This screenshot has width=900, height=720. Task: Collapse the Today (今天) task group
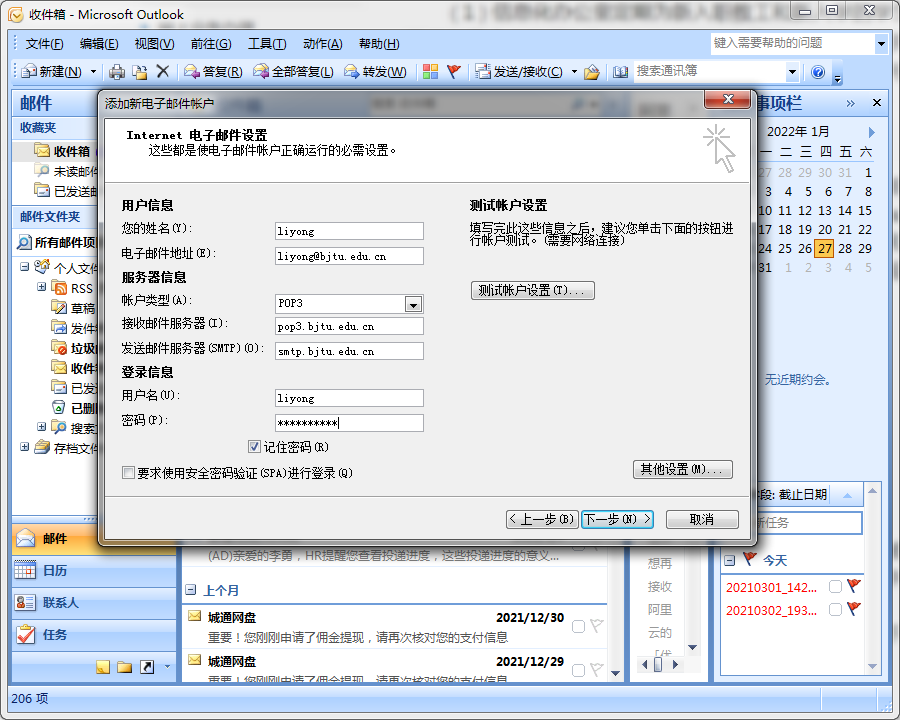pyautogui.click(x=730, y=560)
